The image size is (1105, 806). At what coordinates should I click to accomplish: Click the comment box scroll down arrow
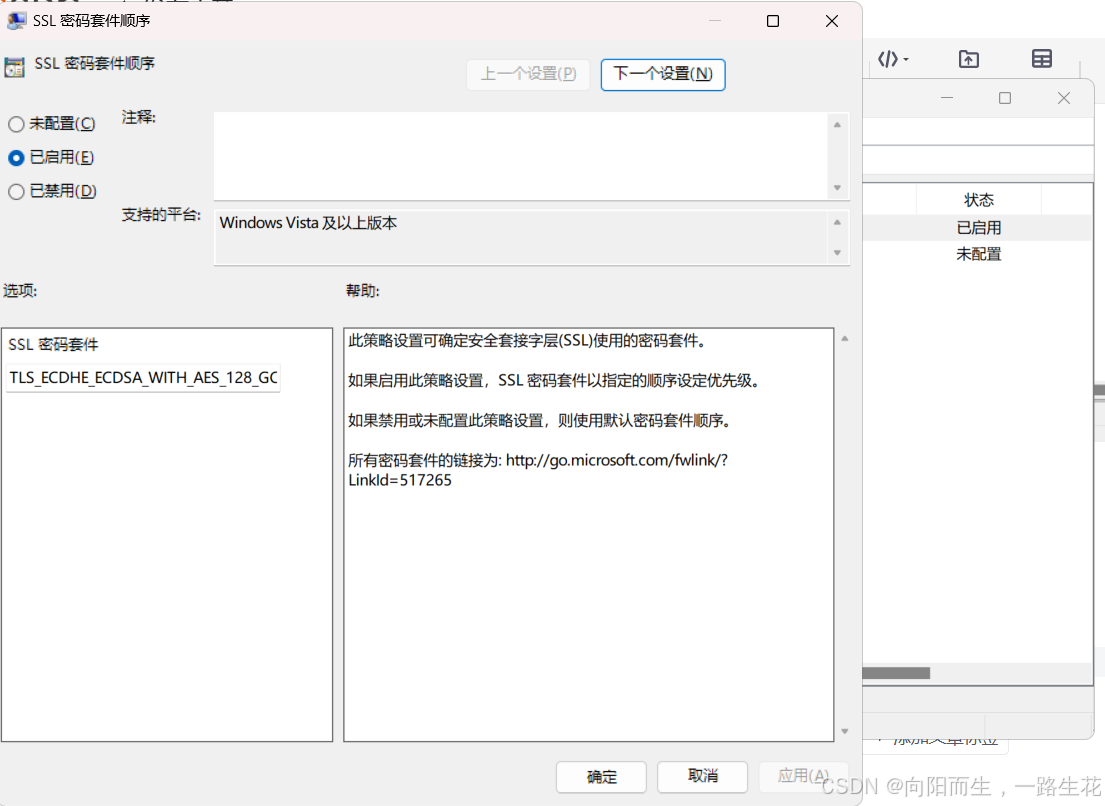(x=837, y=187)
